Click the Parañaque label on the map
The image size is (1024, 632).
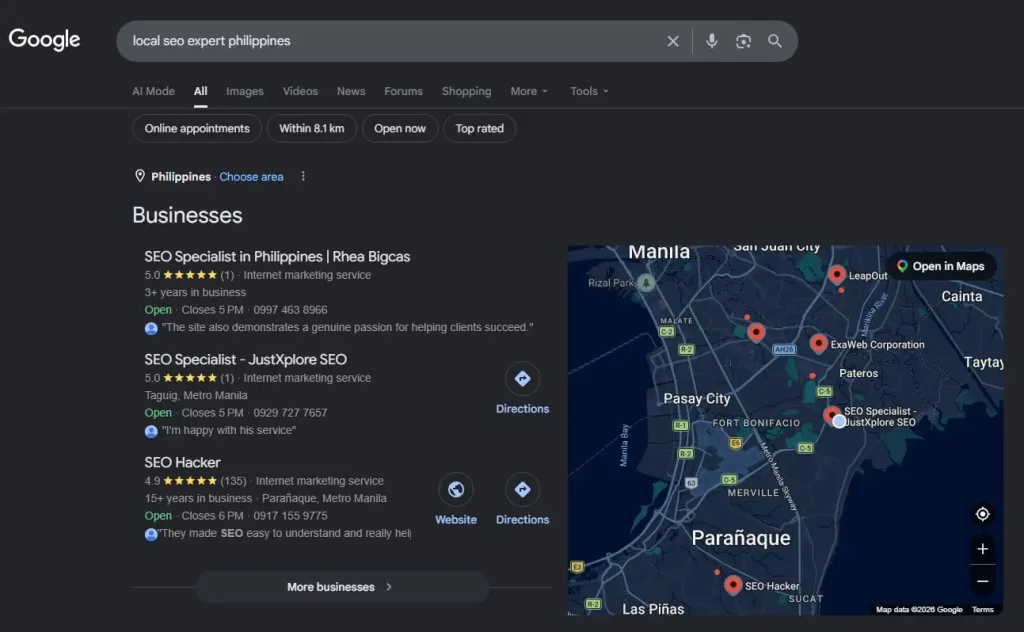(741, 539)
